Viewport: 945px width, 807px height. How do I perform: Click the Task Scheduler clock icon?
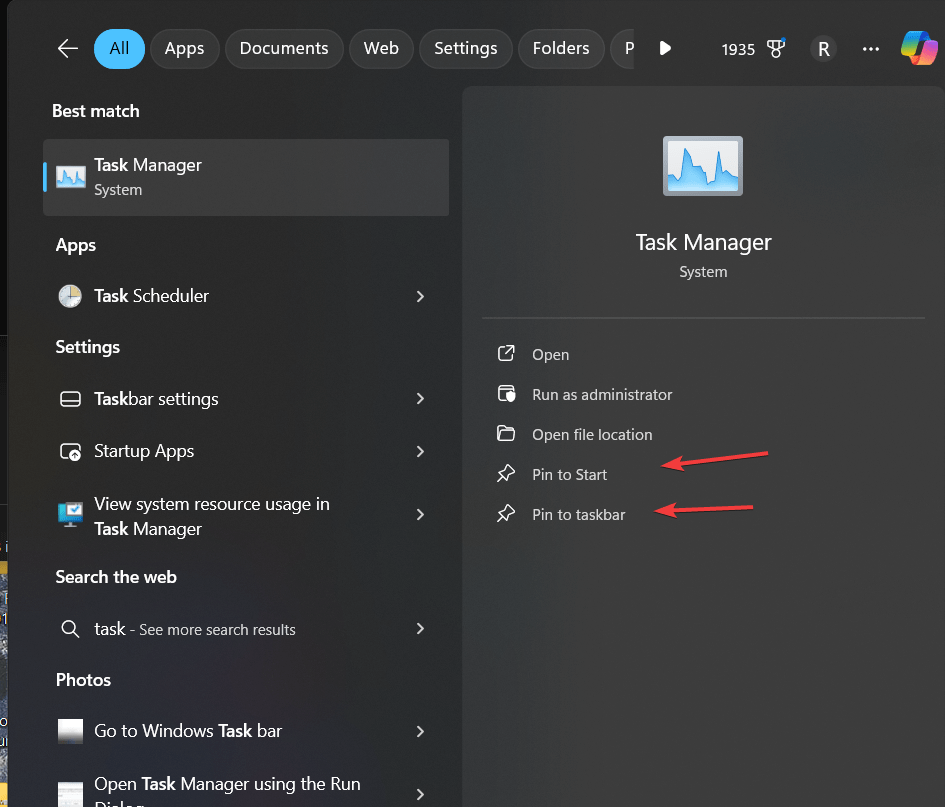coord(70,296)
